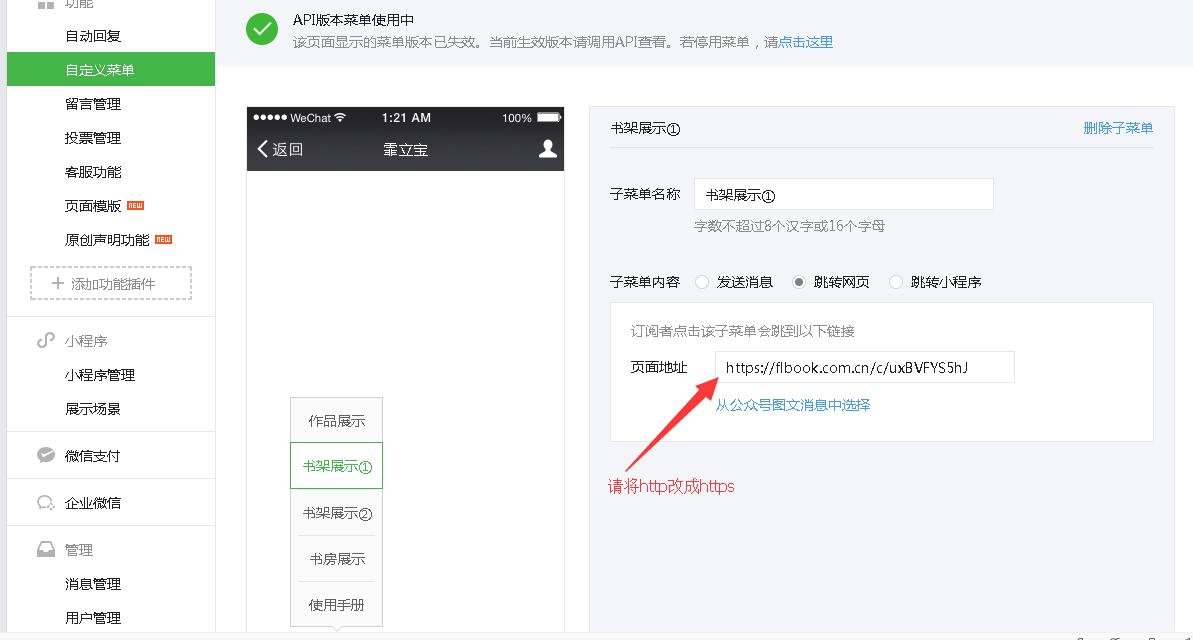
Task: Click the 页面地址 URL input field
Action: click(864, 367)
